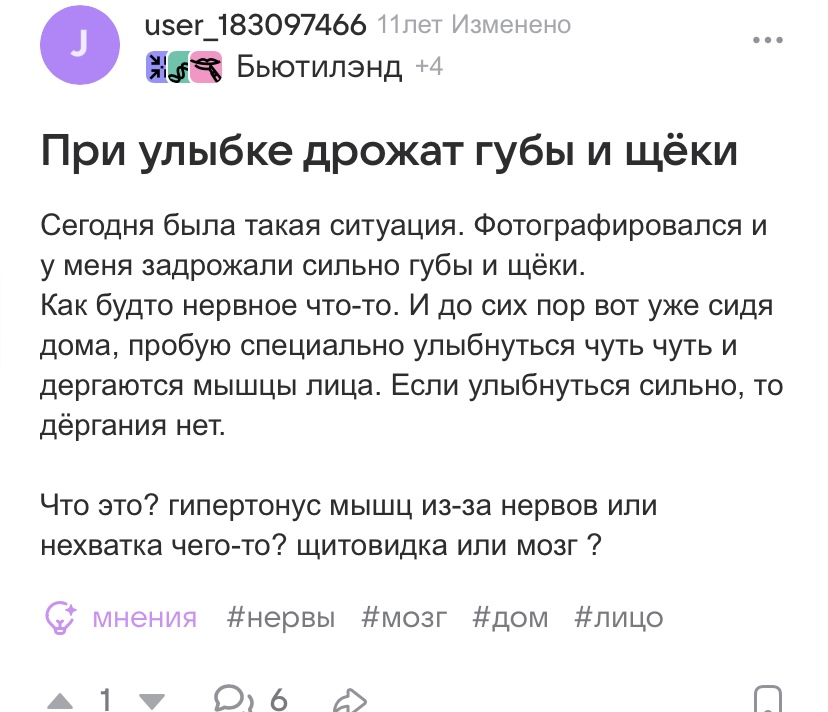The height and width of the screenshot is (712, 828).
Task: Open the мнения tag
Action: click(x=144, y=617)
